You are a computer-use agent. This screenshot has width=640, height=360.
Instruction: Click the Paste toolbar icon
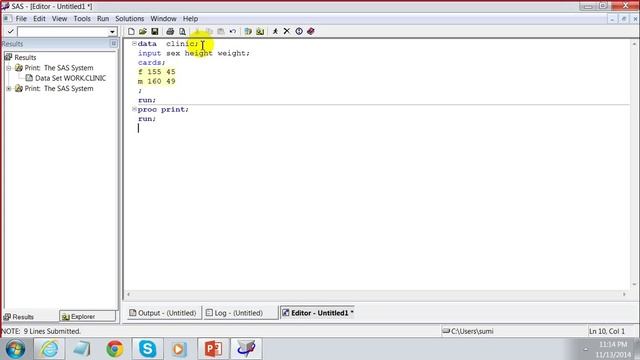point(221,31)
